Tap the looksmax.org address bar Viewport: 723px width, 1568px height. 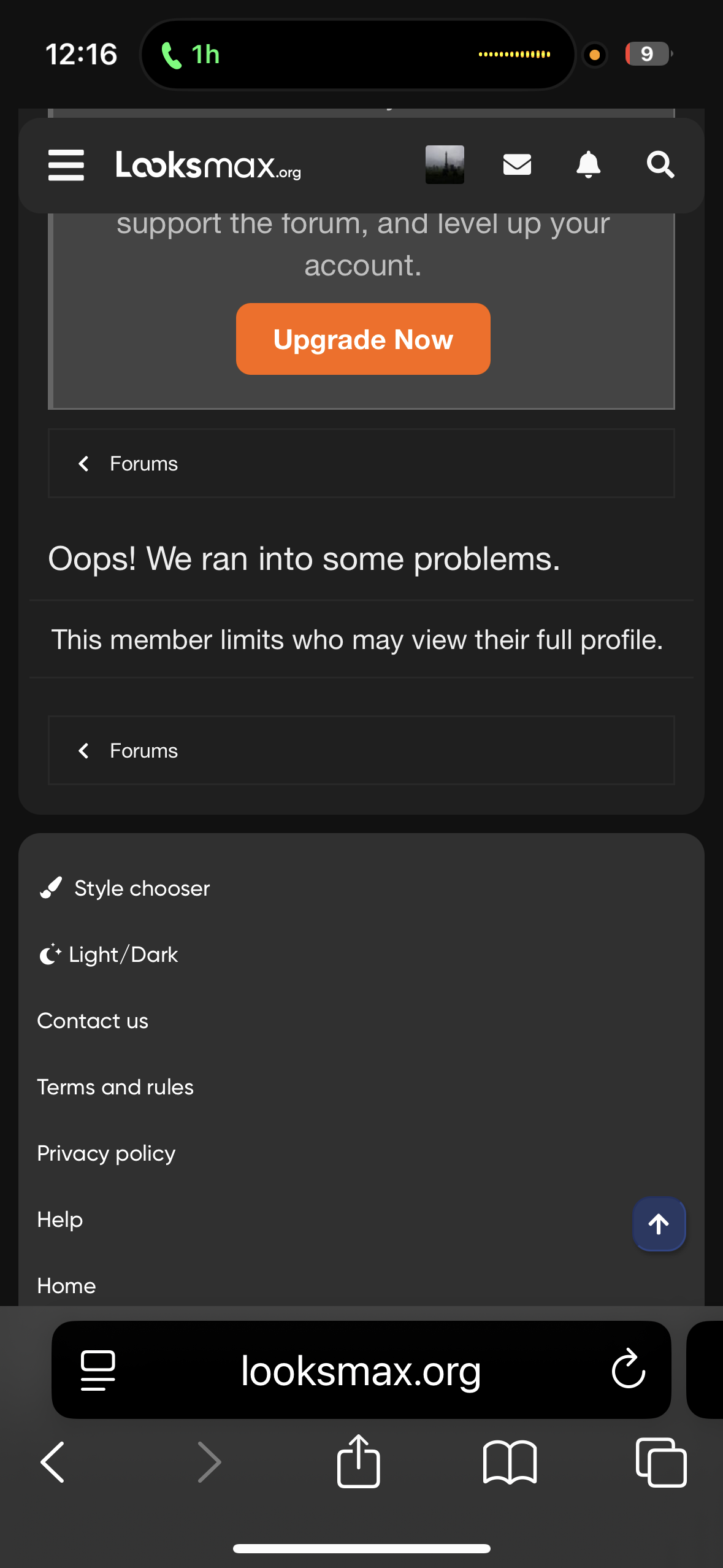pyautogui.click(x=361, y=1370)
